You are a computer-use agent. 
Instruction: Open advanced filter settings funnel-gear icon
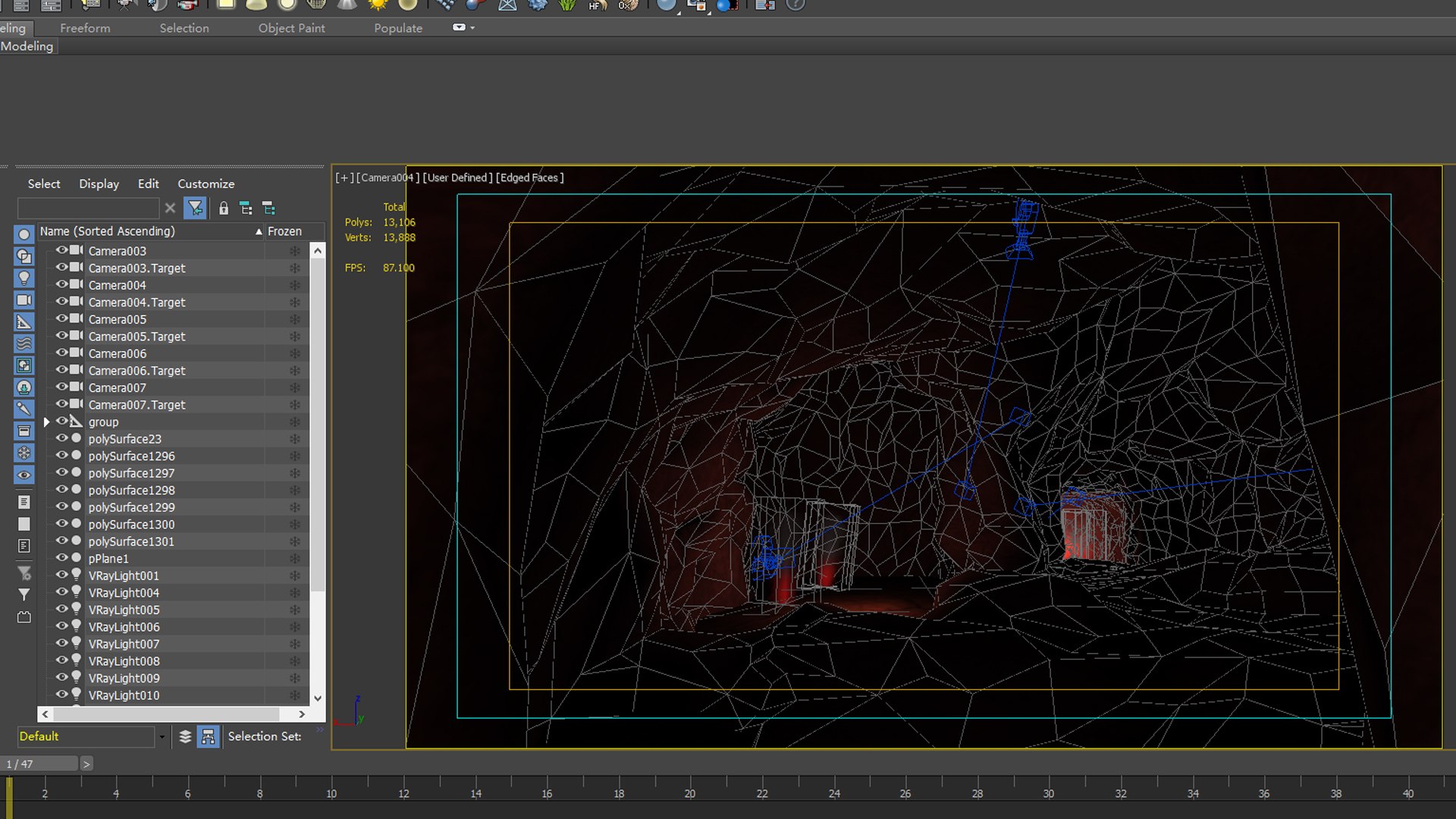click(x=24, y=573)
